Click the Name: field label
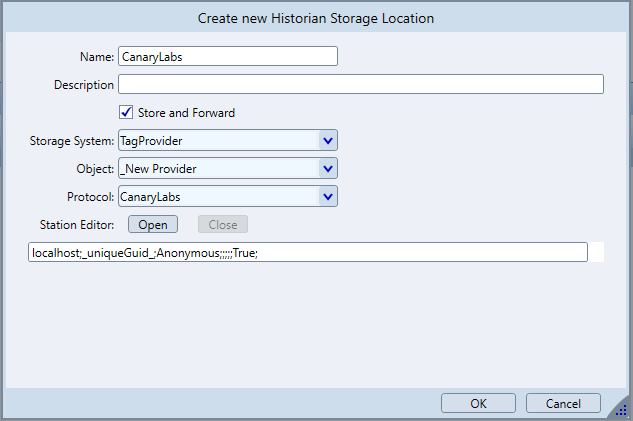 pyautogui.click(x=97, y=57)
